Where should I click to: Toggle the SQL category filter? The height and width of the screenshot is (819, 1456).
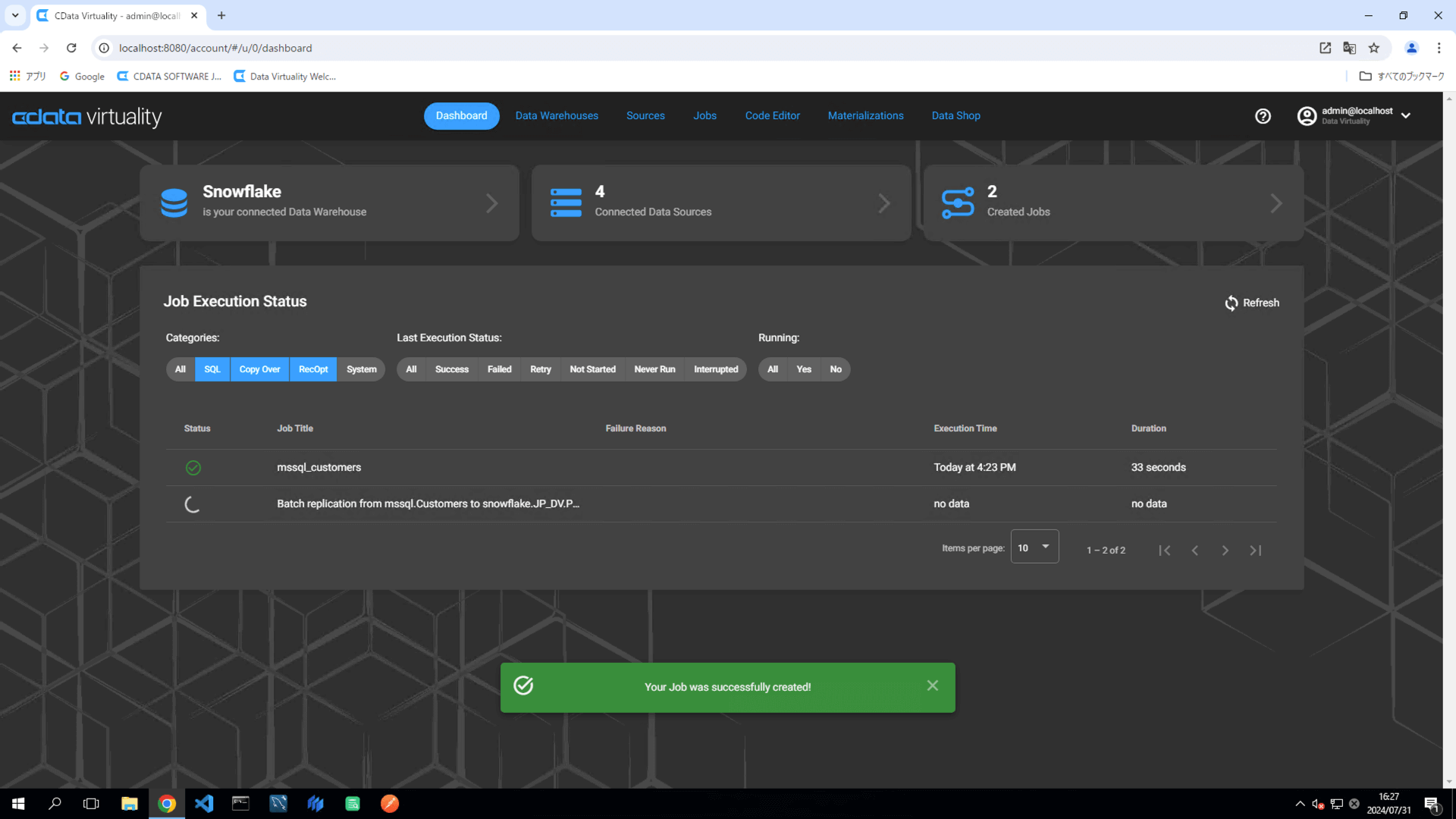click(x=212, y=369)
